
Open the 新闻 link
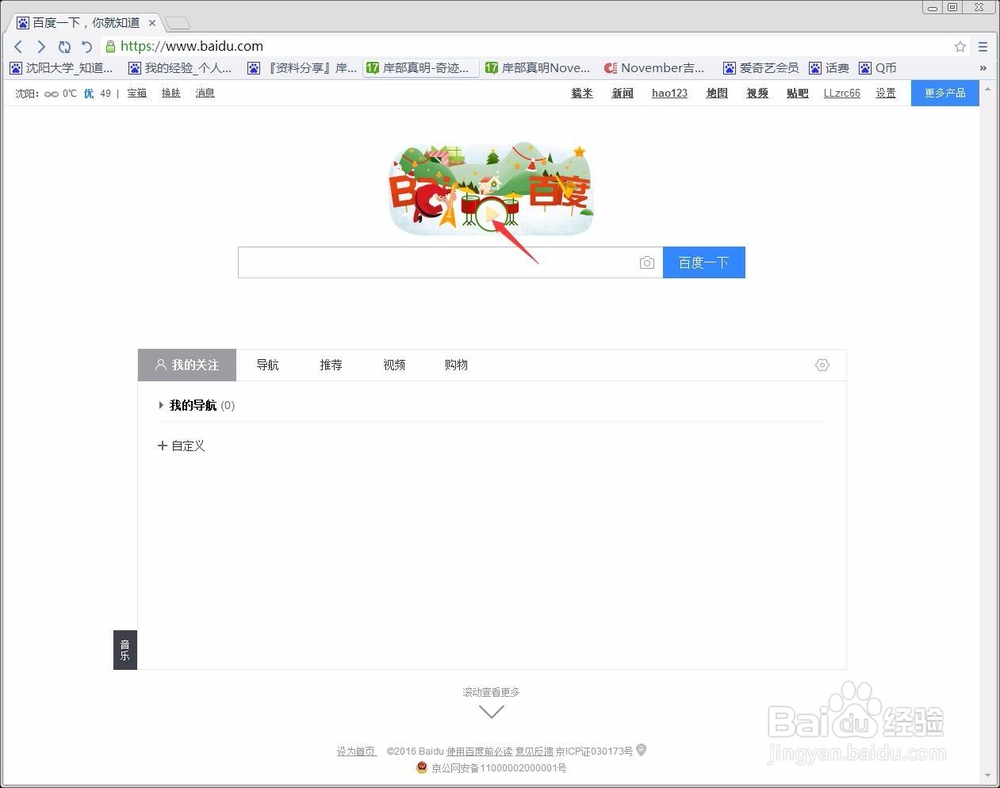622,93
